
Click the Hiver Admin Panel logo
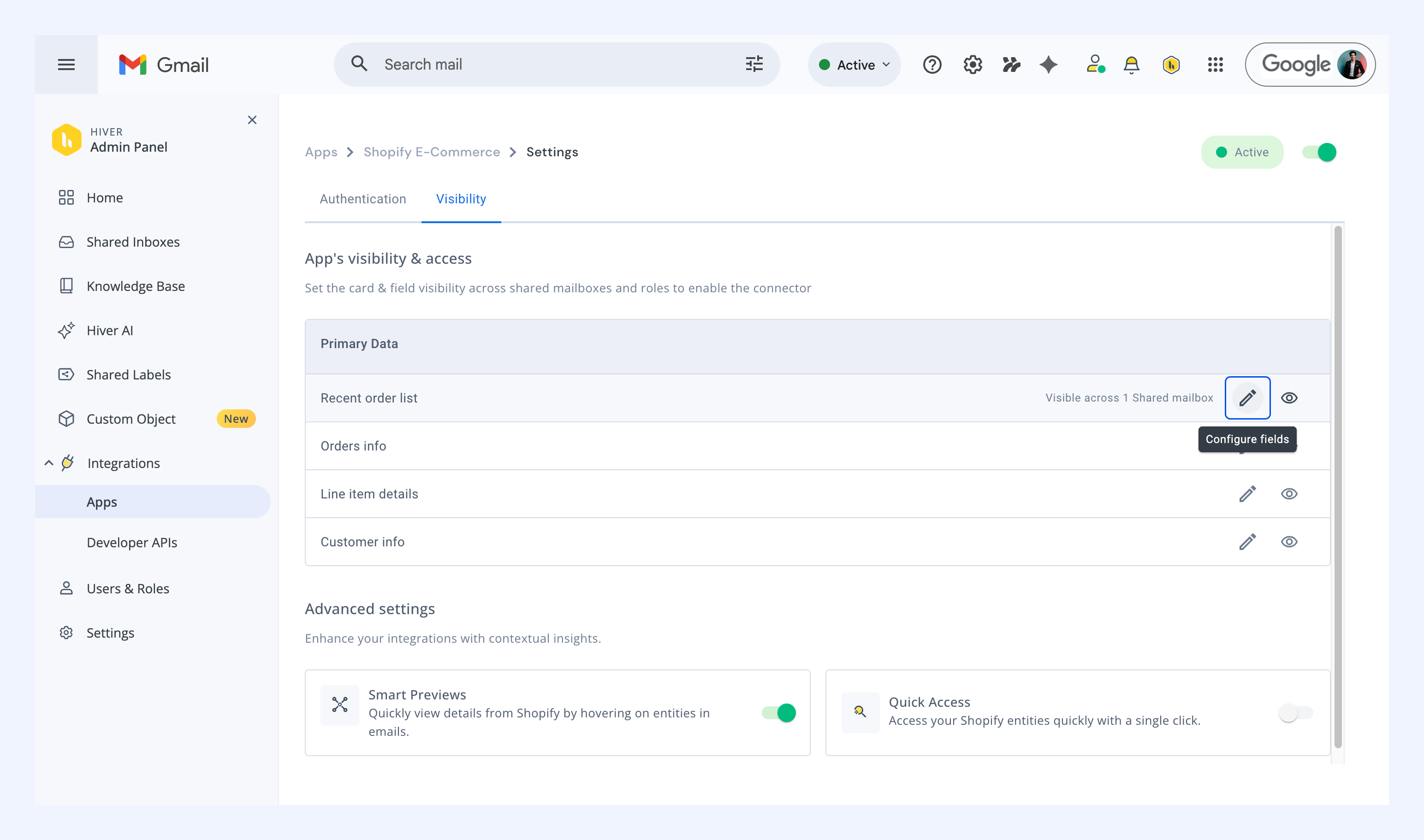(66, 140)
